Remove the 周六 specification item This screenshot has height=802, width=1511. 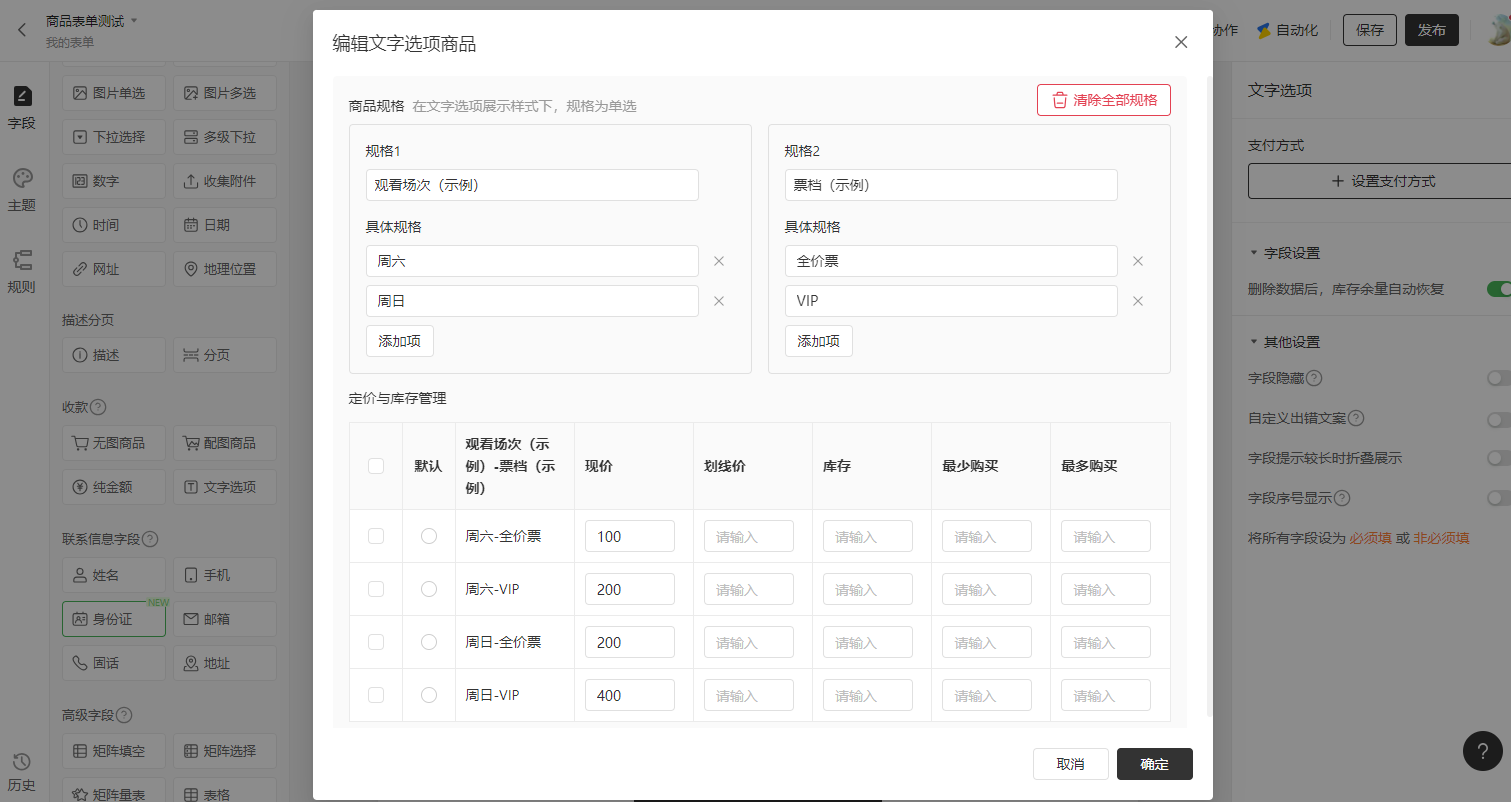click(x=718, y=261)
